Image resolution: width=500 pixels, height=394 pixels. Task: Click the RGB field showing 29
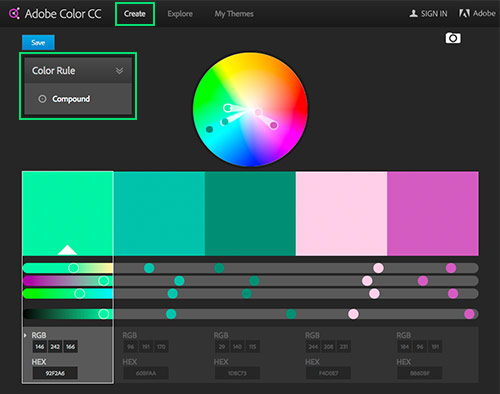(x=222, y=347)
